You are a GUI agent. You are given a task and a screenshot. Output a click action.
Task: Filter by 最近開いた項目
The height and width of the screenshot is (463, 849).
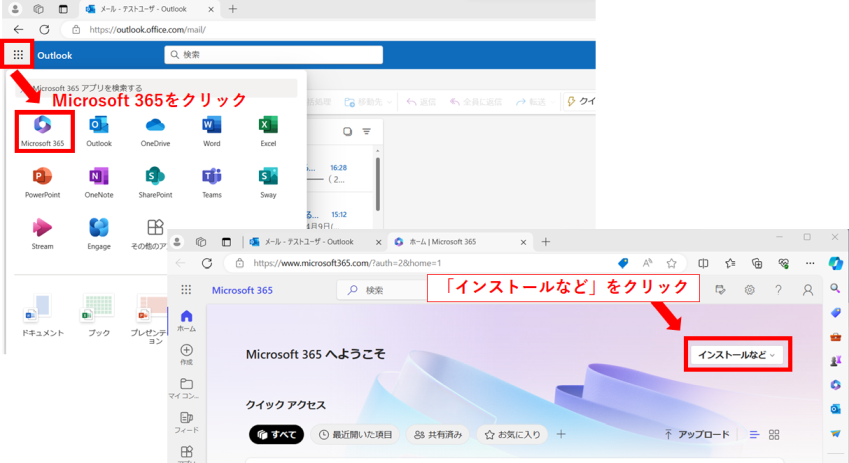tap(355, 435)
